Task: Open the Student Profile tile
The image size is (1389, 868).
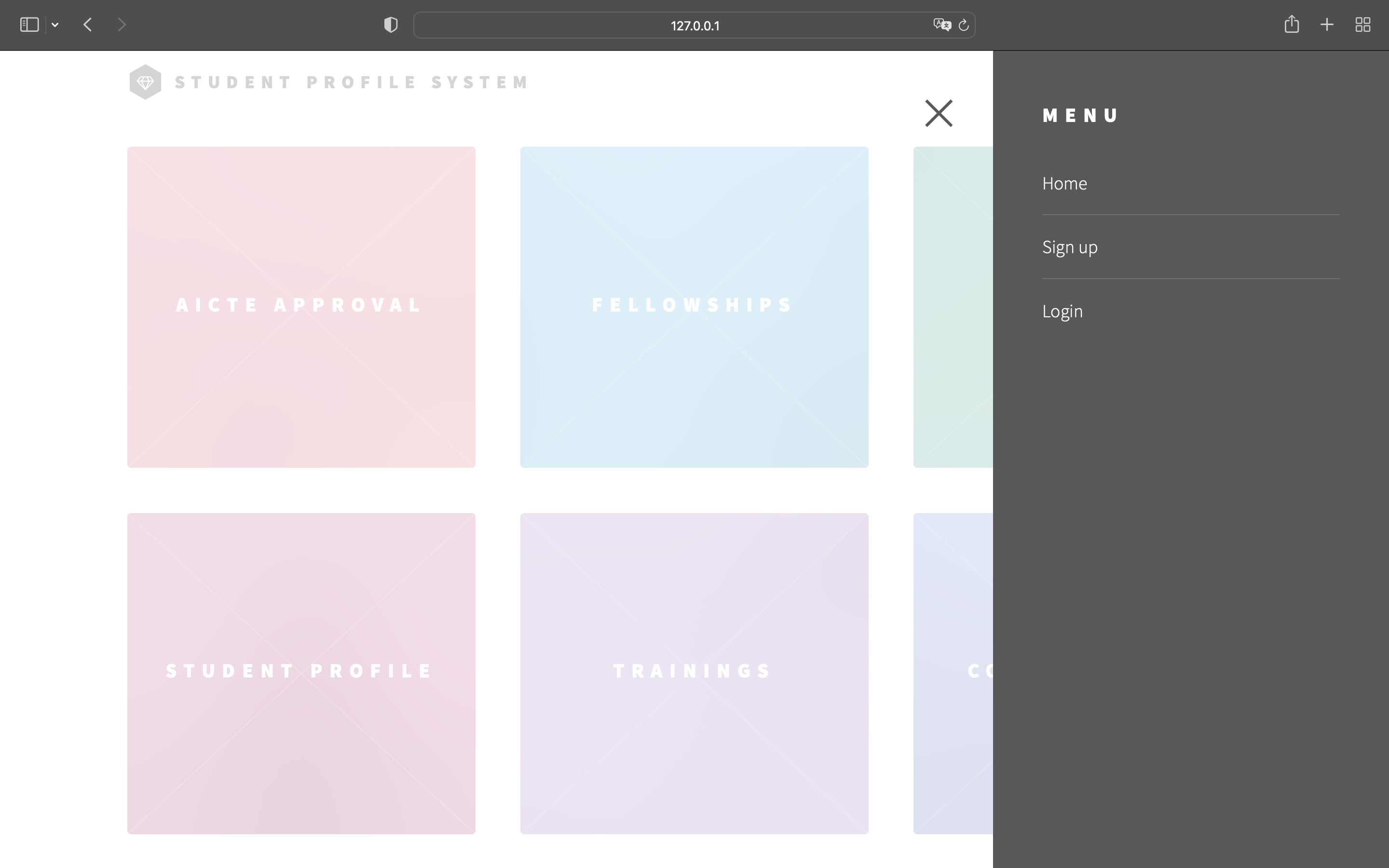Action: click(301, 673)
